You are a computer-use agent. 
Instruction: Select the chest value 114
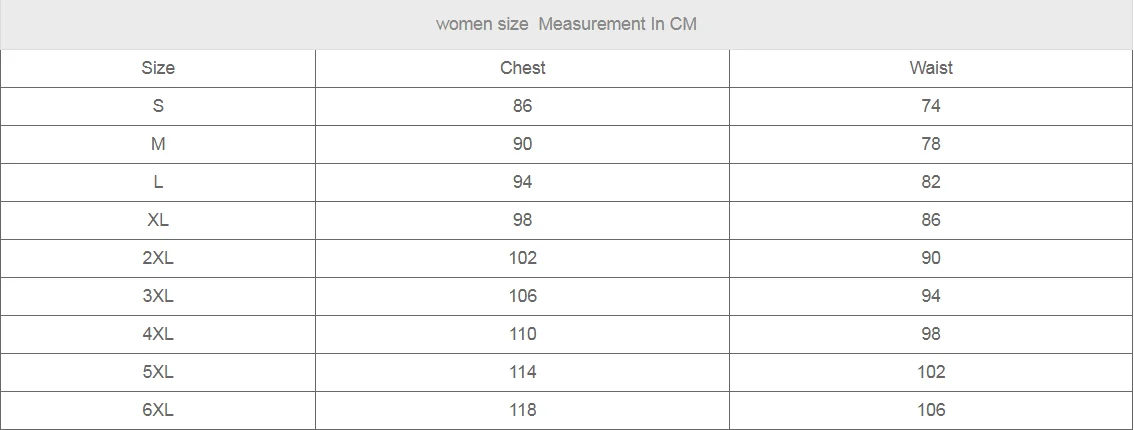pyautogui.click(x=522, y=372)
